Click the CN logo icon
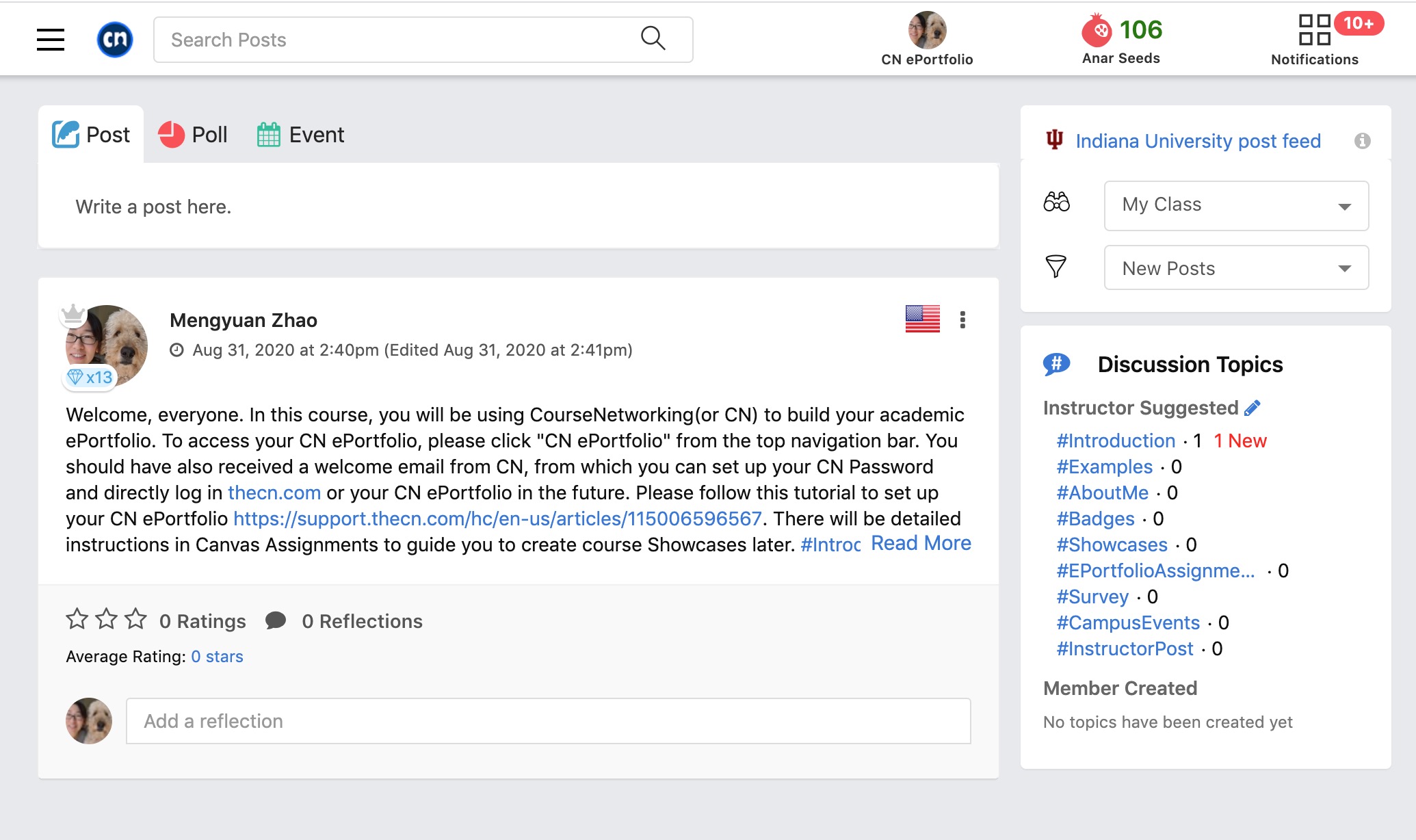The width and height of the screenshot is (1416, 840). (x=115, y=40)
